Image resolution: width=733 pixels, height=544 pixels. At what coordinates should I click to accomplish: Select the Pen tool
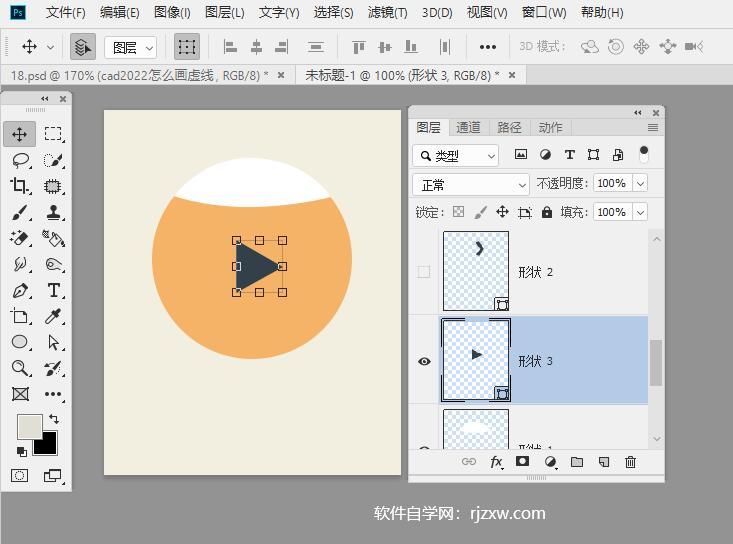[20, 291]
